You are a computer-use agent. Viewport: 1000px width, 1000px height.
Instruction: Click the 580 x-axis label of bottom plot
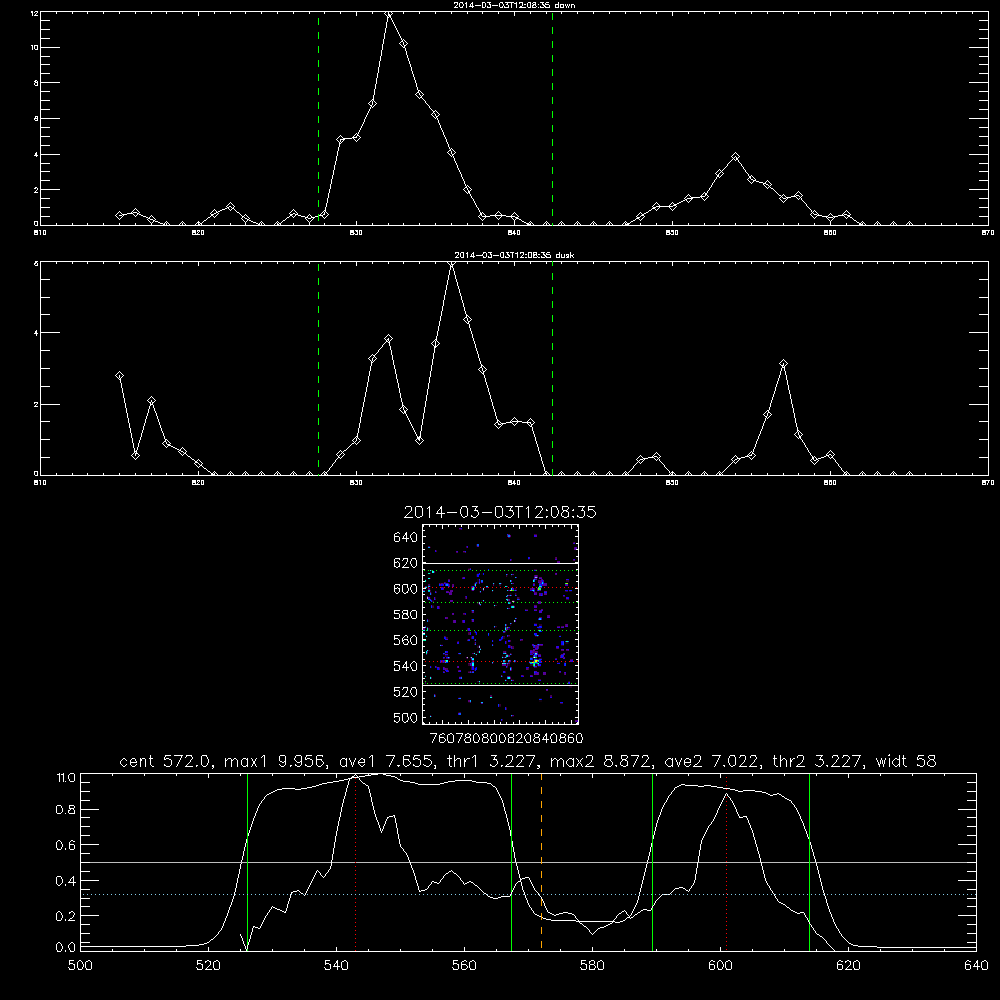click(x=592, y=966)
